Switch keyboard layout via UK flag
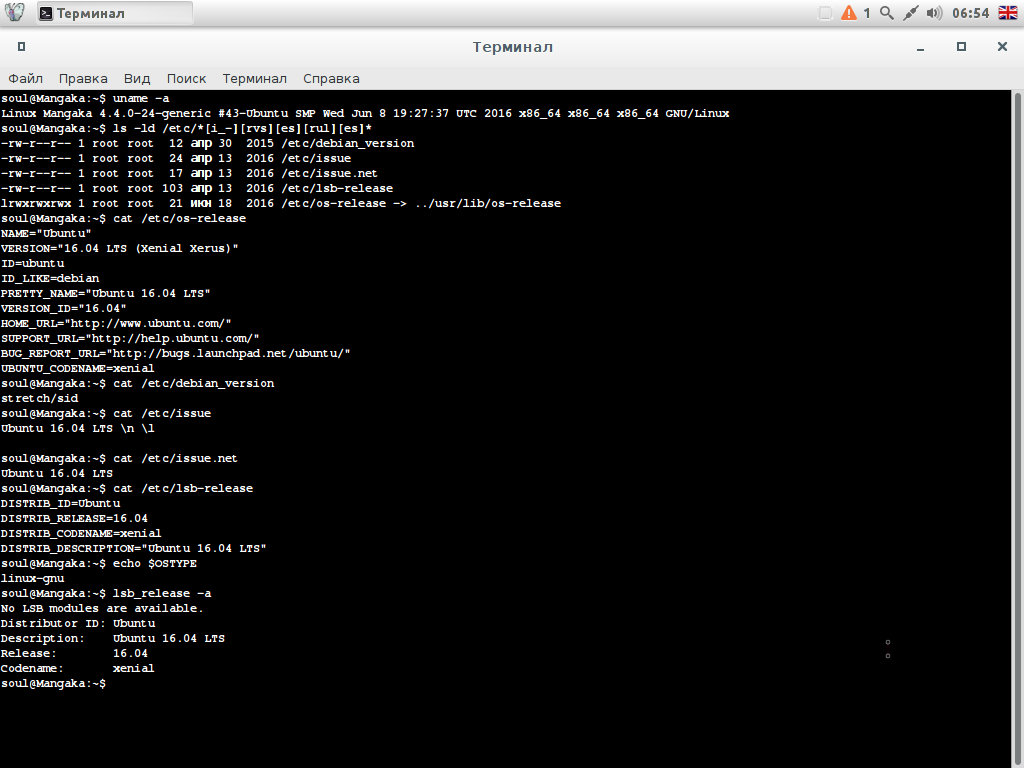 [x=1008, y=13]
